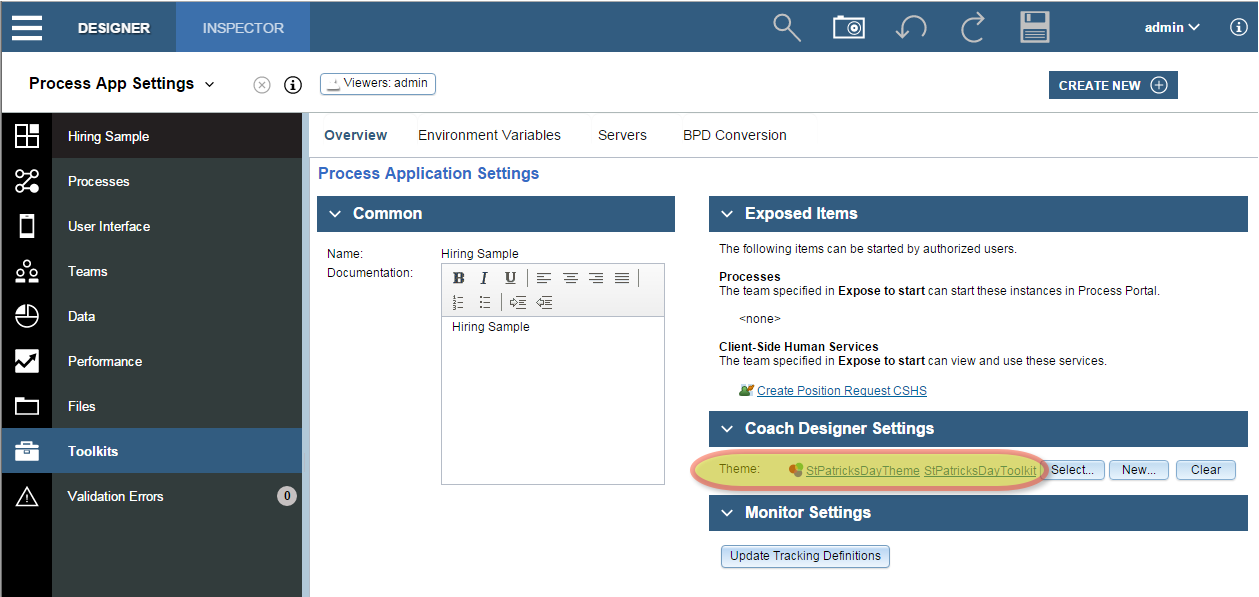1259x597 pixels.
Task: Toggle underline formatting in the editor
Action: tap(510, 278)
